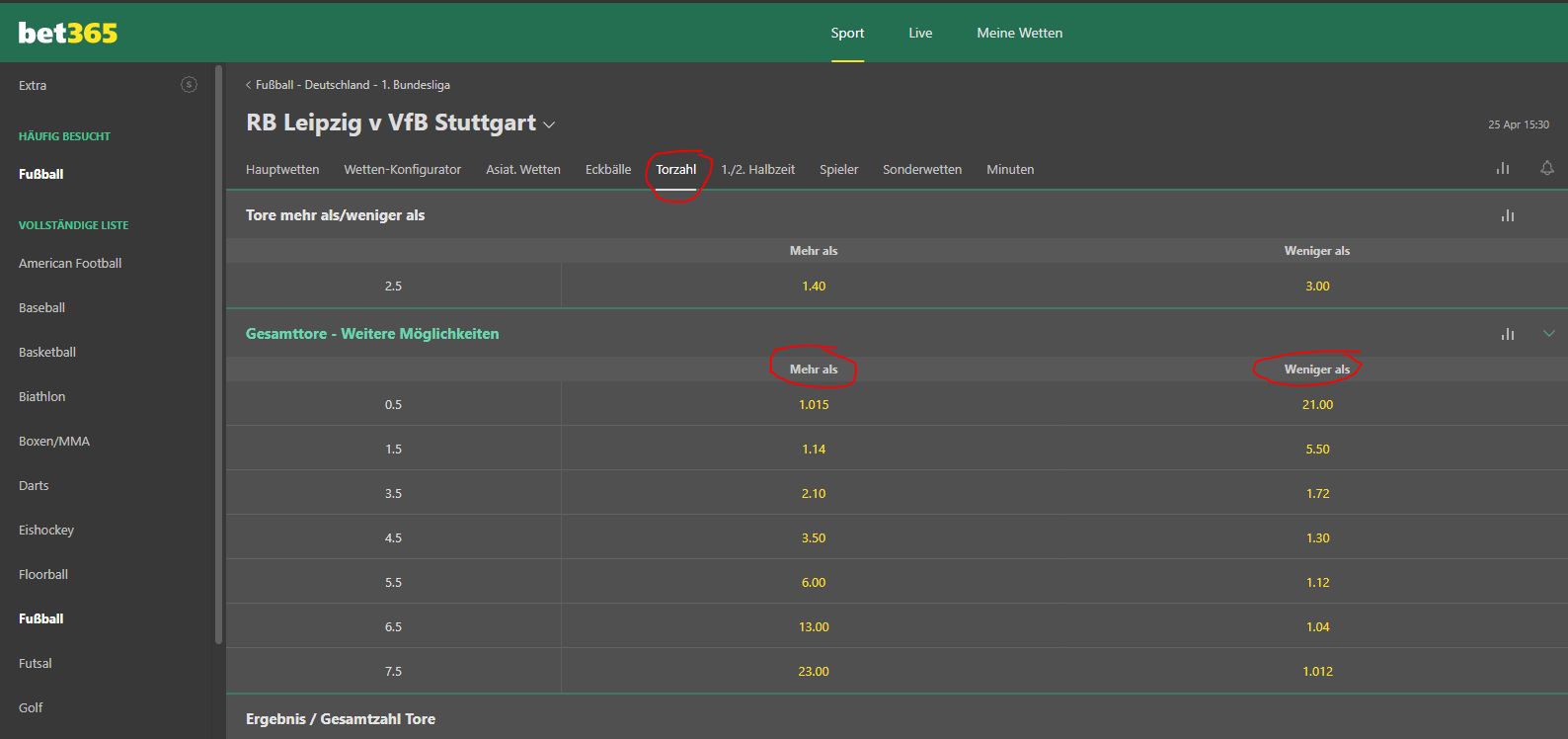
Task: Open Boxen/MMA in sidebar
Action: tap(54, 441)
